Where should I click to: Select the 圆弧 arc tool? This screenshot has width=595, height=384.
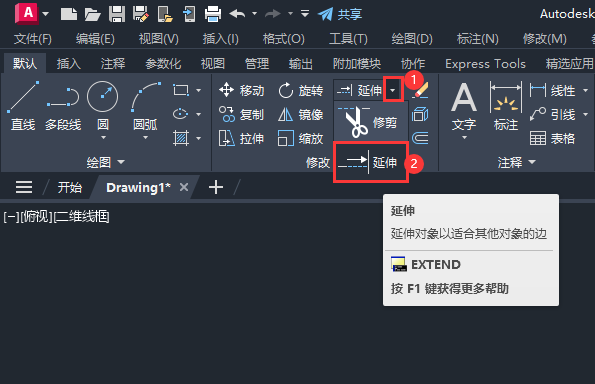146,106
